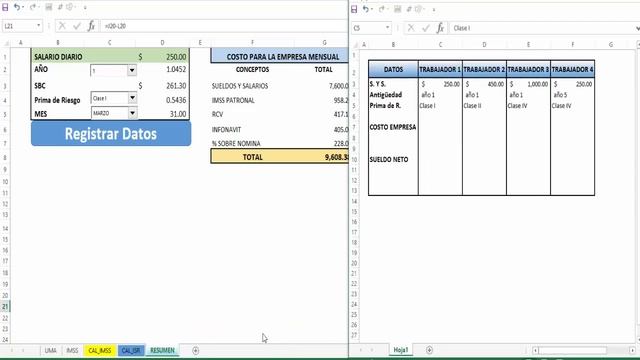Image resolution: width=640 pixels, height=360 pixels.
Task: Click TRABAJADOR 2 header cell
Action: point(484,70)
